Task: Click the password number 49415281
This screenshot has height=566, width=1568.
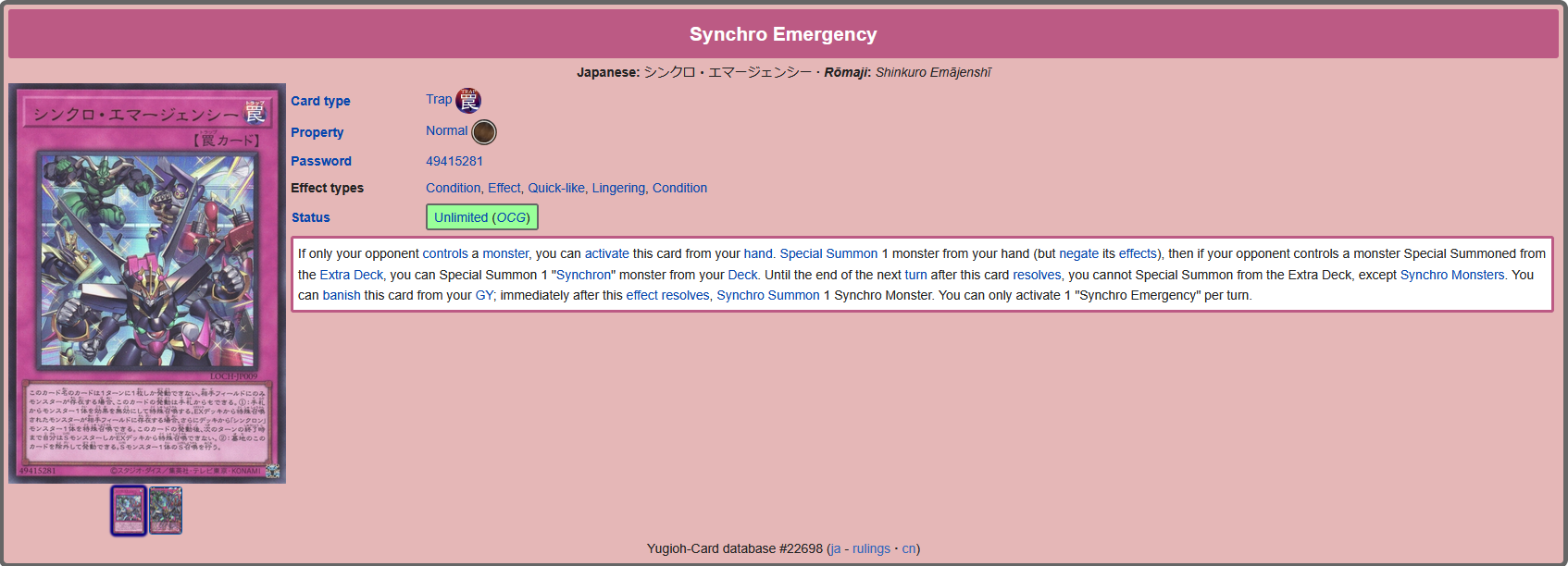Action: tap(454, 161)
